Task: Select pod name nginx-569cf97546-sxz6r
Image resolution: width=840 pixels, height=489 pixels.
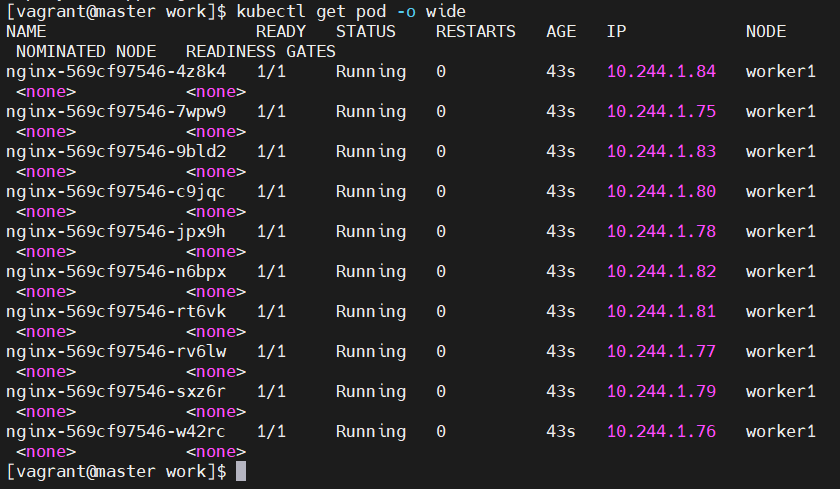Action: tap(115, 392)
